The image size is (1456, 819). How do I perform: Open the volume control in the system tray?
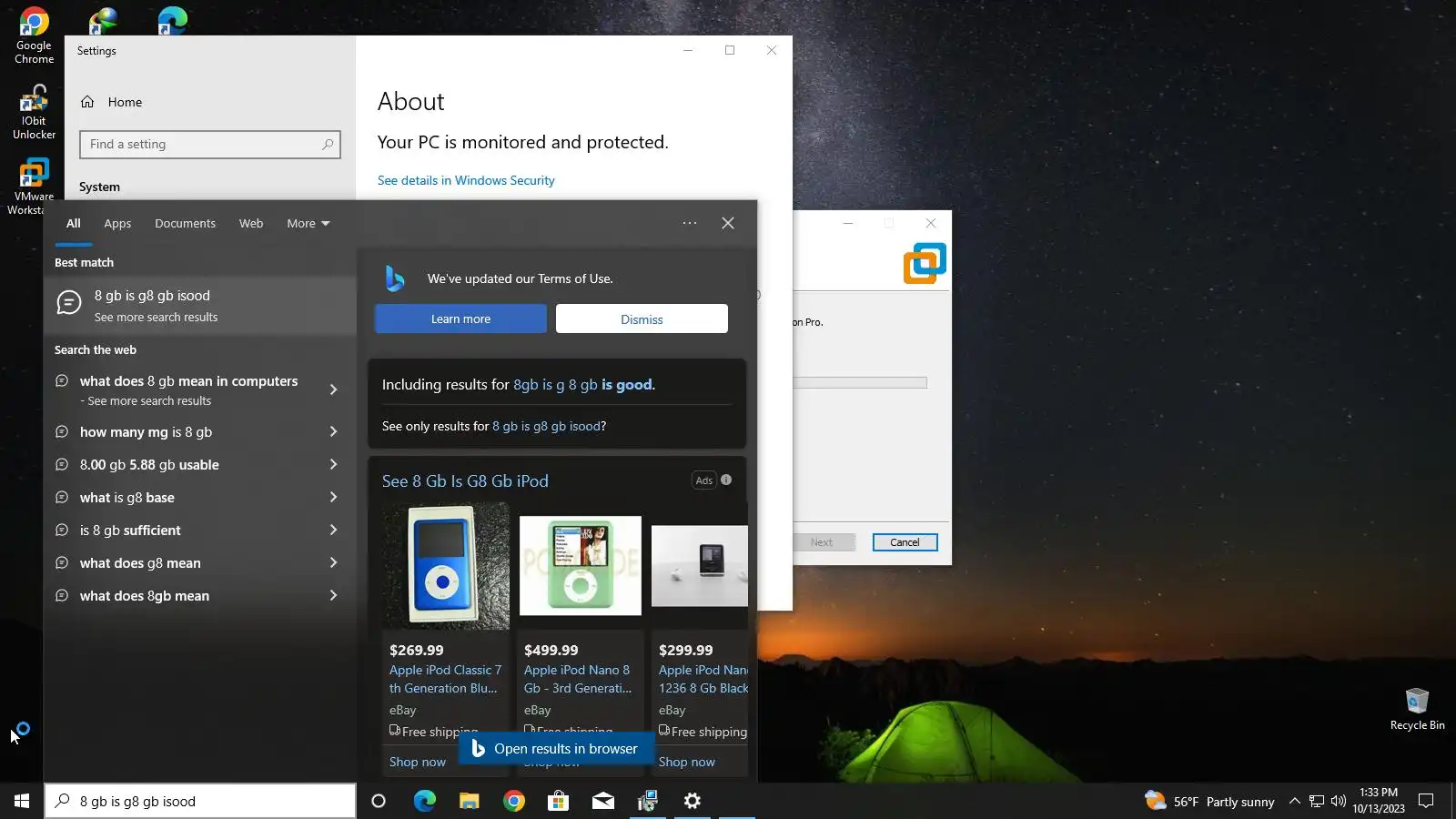(x=1339, y=801)
